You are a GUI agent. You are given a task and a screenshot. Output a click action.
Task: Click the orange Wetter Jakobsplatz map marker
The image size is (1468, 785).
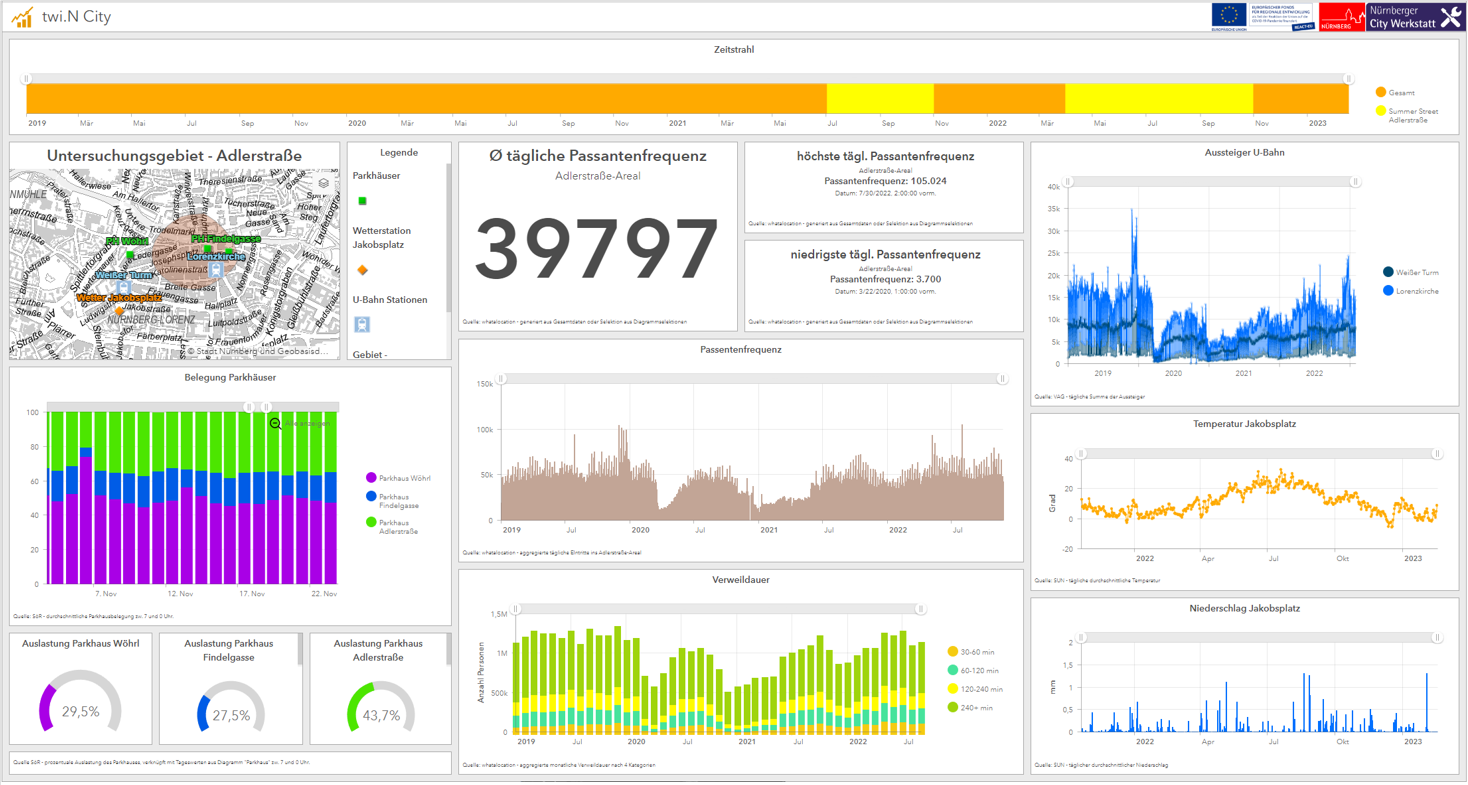pyautogui.click(x=120, y=311)
